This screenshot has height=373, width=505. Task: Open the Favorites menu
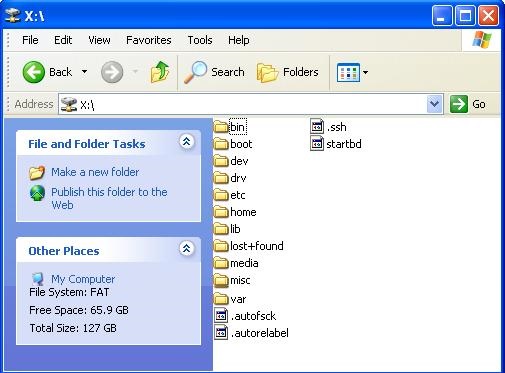click(x=149, y=40)
